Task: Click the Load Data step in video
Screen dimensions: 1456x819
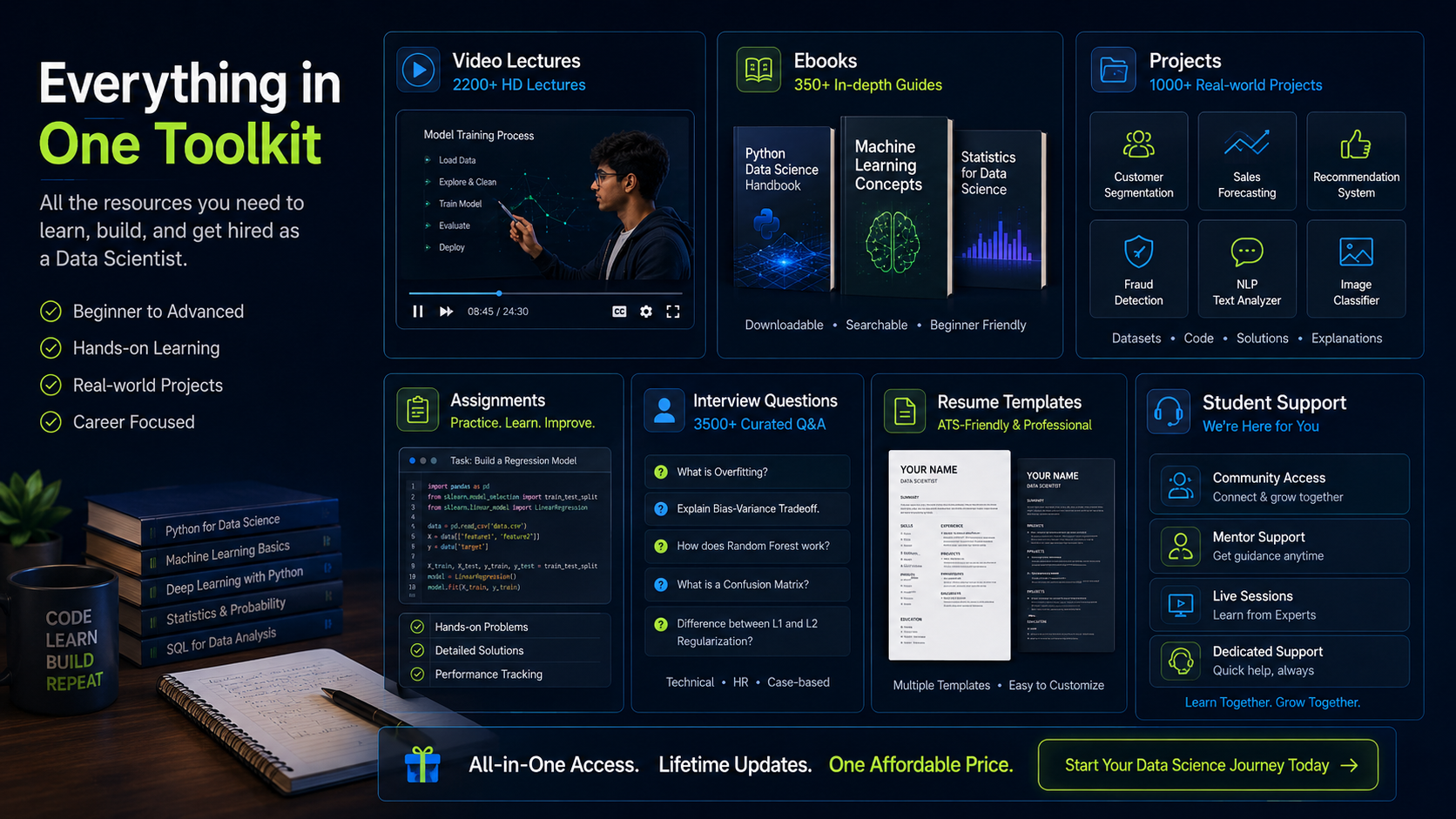Action: click(x=457, y=160)
